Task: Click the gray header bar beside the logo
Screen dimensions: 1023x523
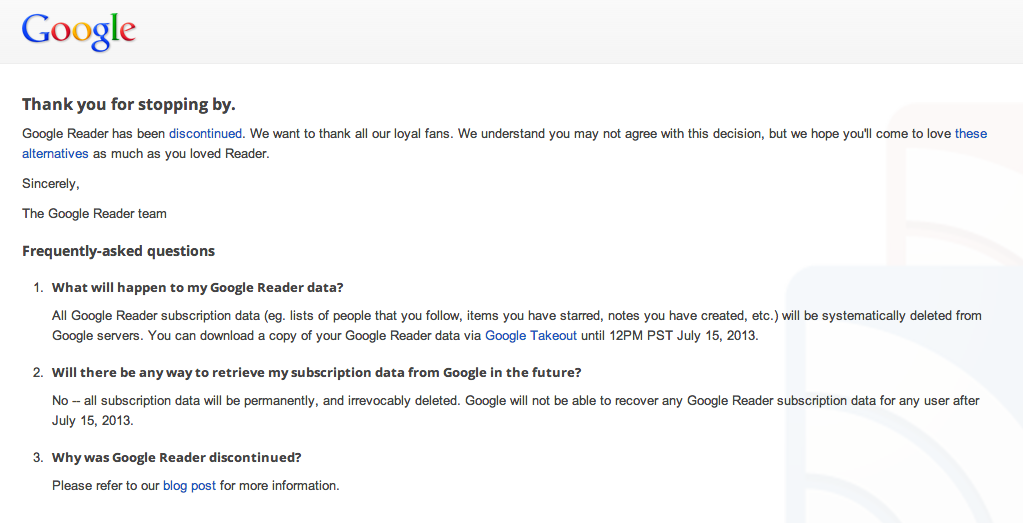Action: (x=580, y=31)
